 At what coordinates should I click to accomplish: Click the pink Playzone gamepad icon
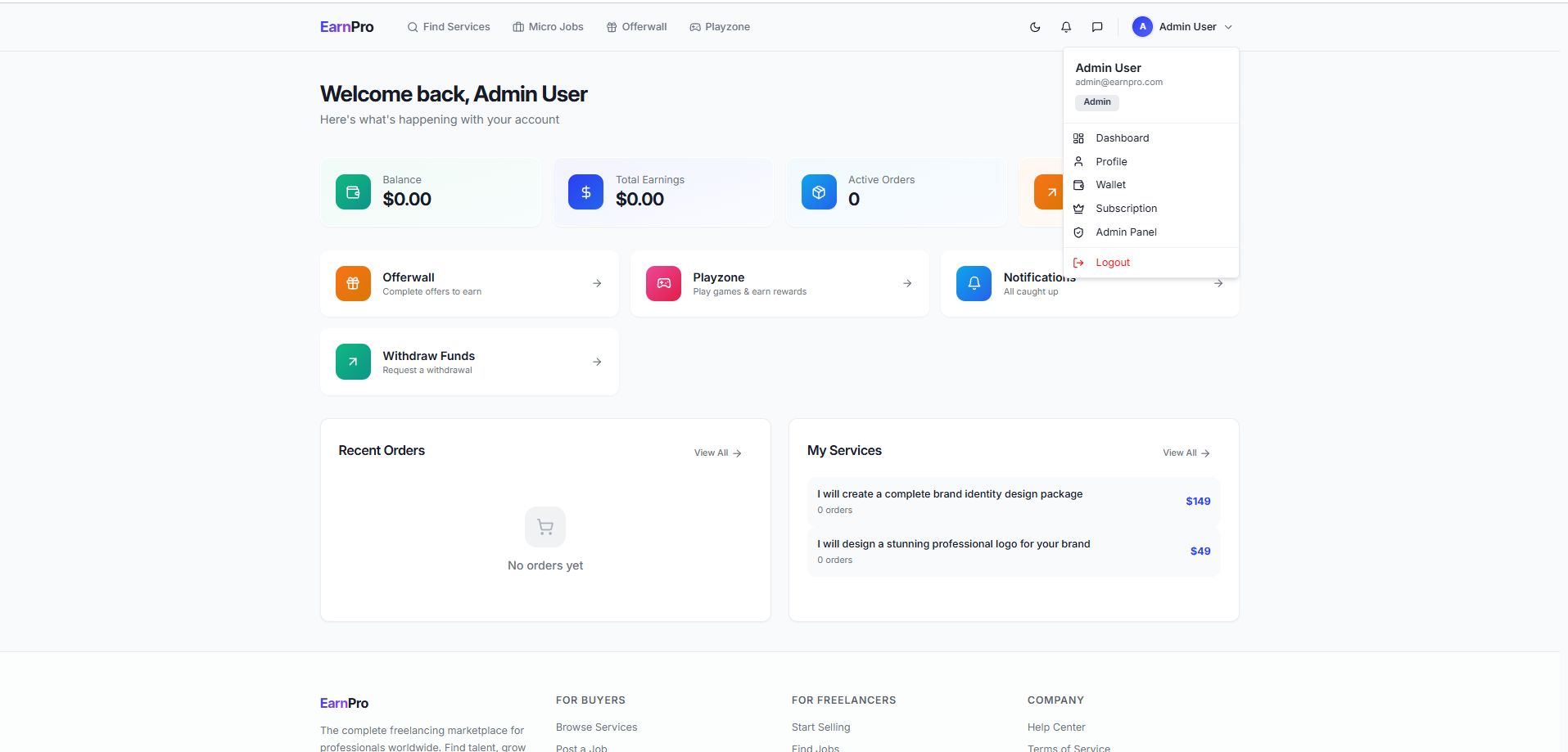click(x=663, y=283)
